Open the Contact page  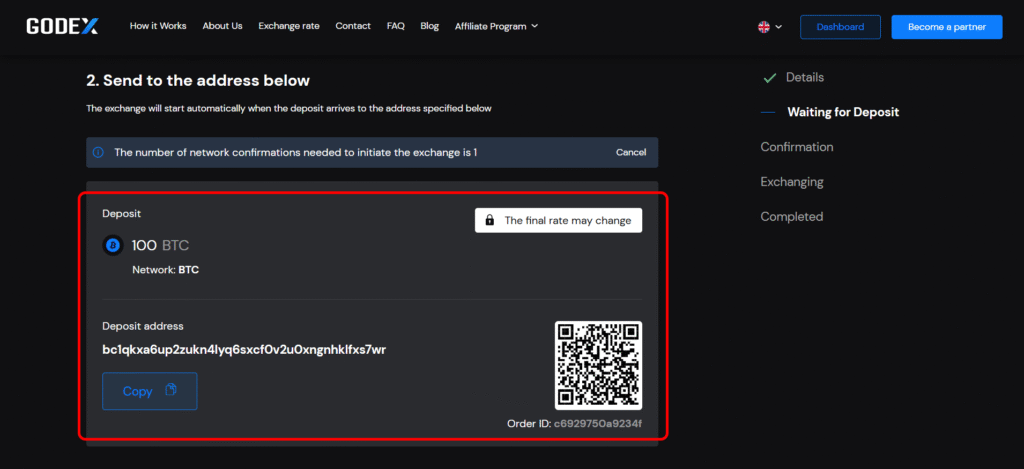[x=353, y=26]
